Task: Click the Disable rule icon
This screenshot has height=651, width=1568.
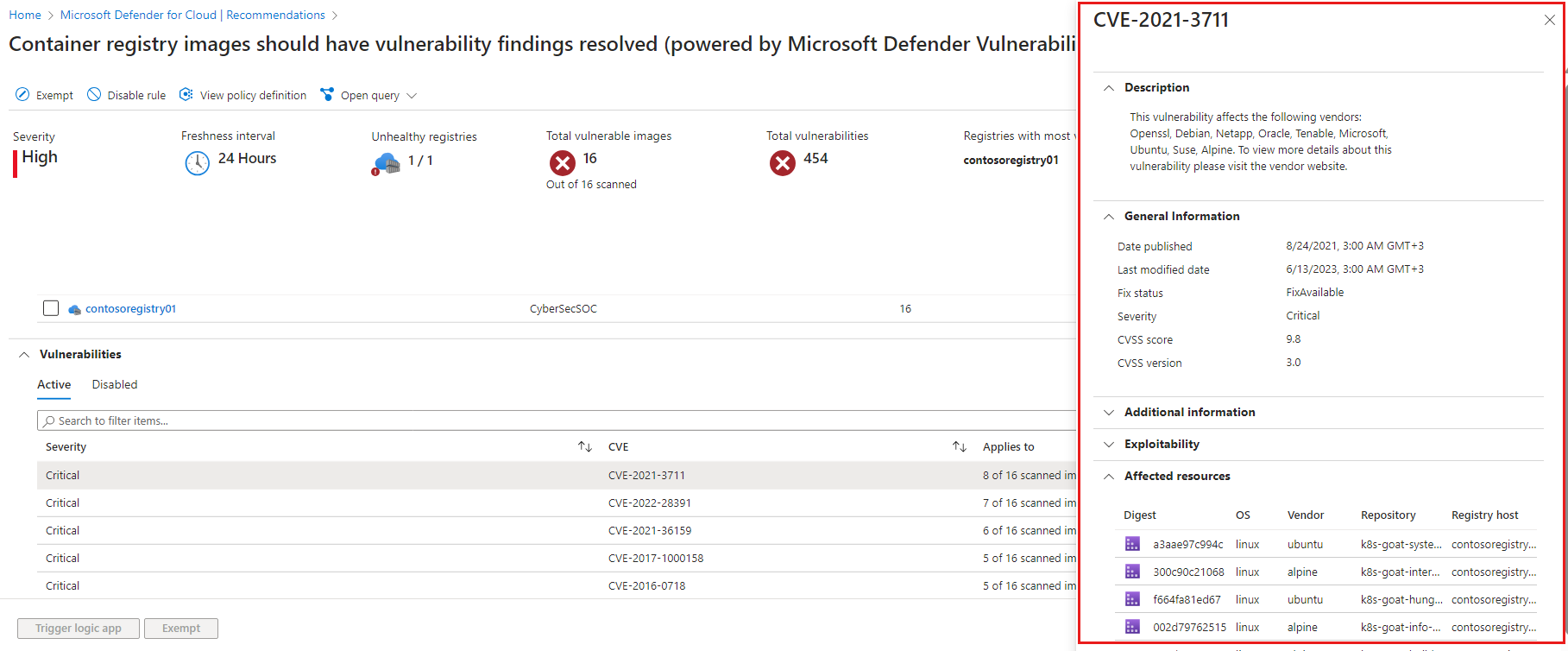Action: 94,95
